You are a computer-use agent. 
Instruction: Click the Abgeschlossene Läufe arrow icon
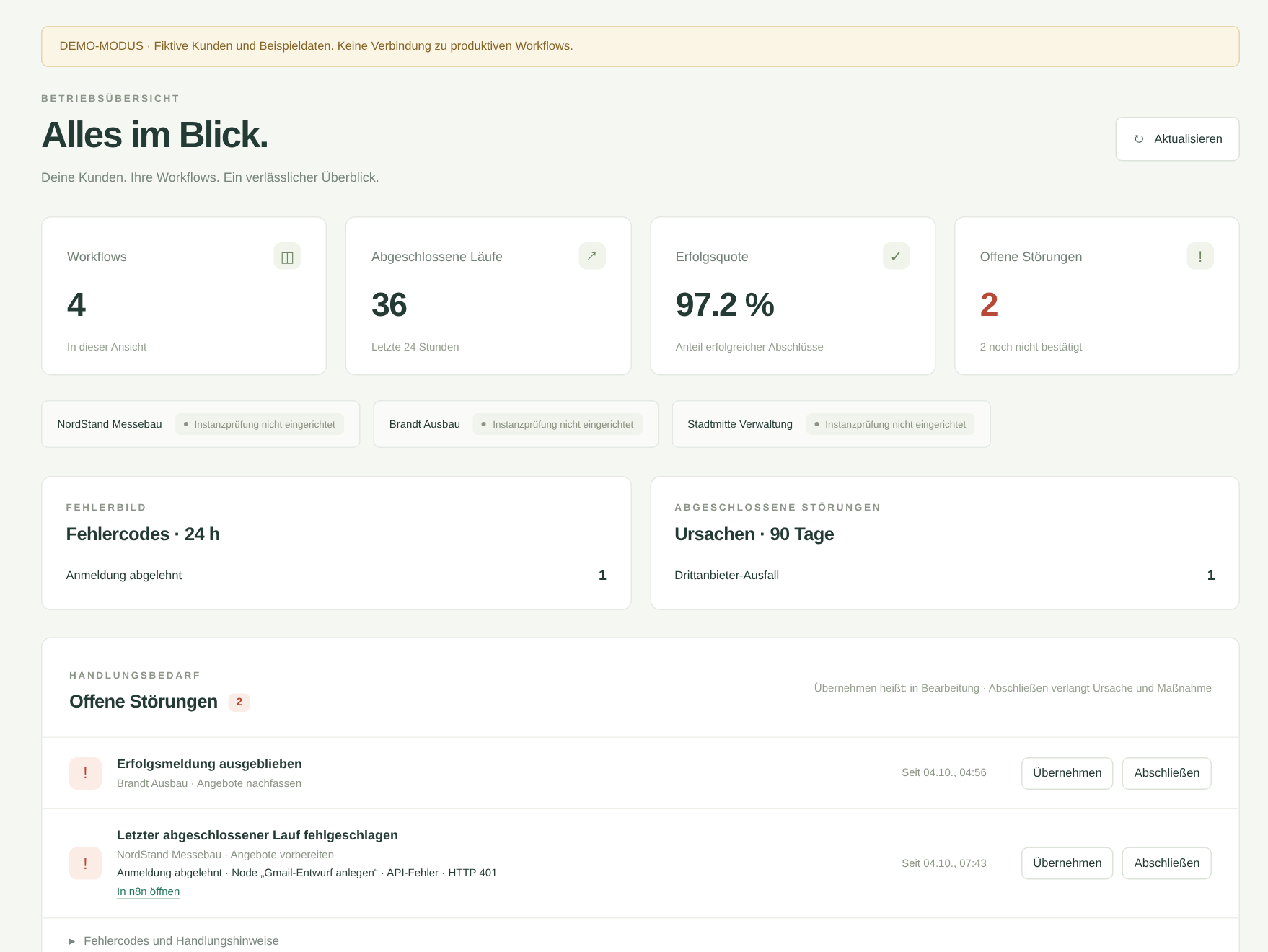click(x=592, y=256)
